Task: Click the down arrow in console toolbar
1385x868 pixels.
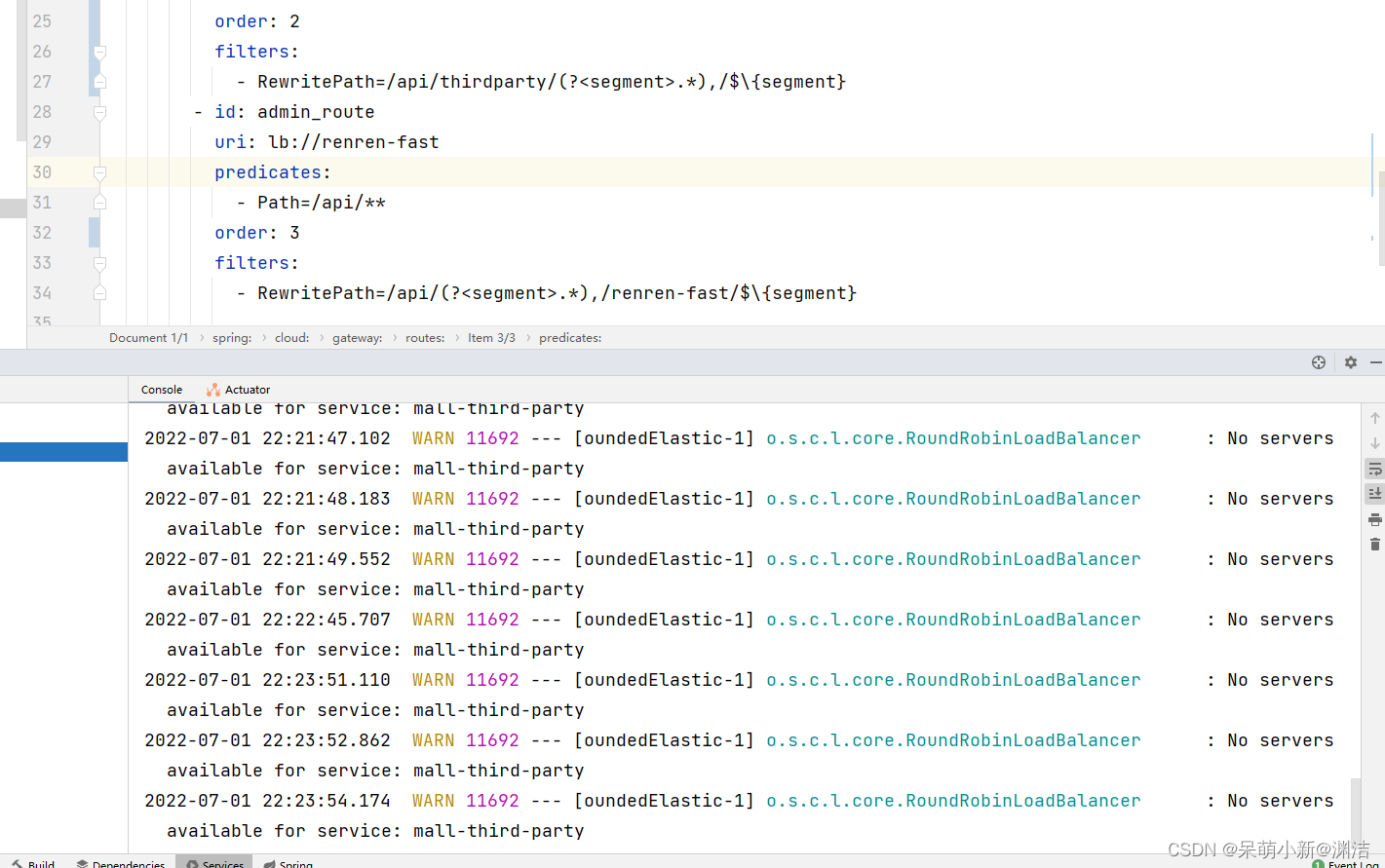Action: [x=1375, y=443]
